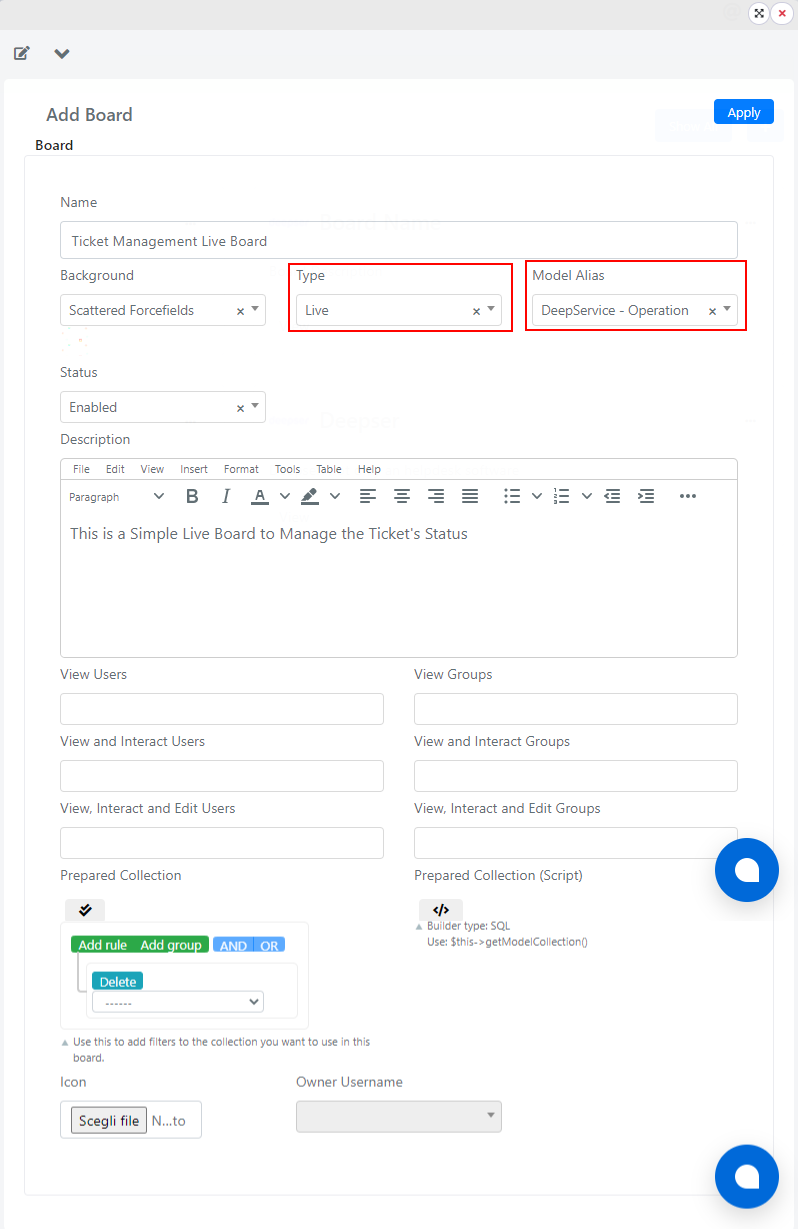The height and width of the screenshot is (1230, 798).
Task: Delete the query builder rule
Action: coord(118,981)
